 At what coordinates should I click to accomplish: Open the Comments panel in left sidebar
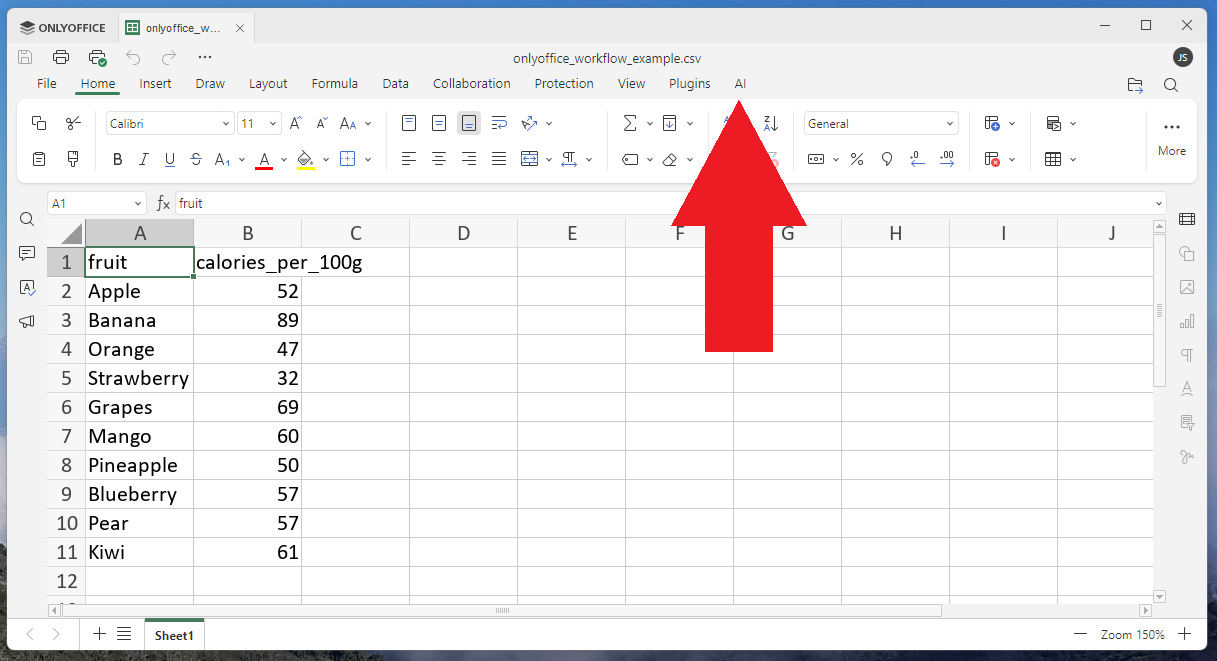pyautogui.click(x=27, y=254)
